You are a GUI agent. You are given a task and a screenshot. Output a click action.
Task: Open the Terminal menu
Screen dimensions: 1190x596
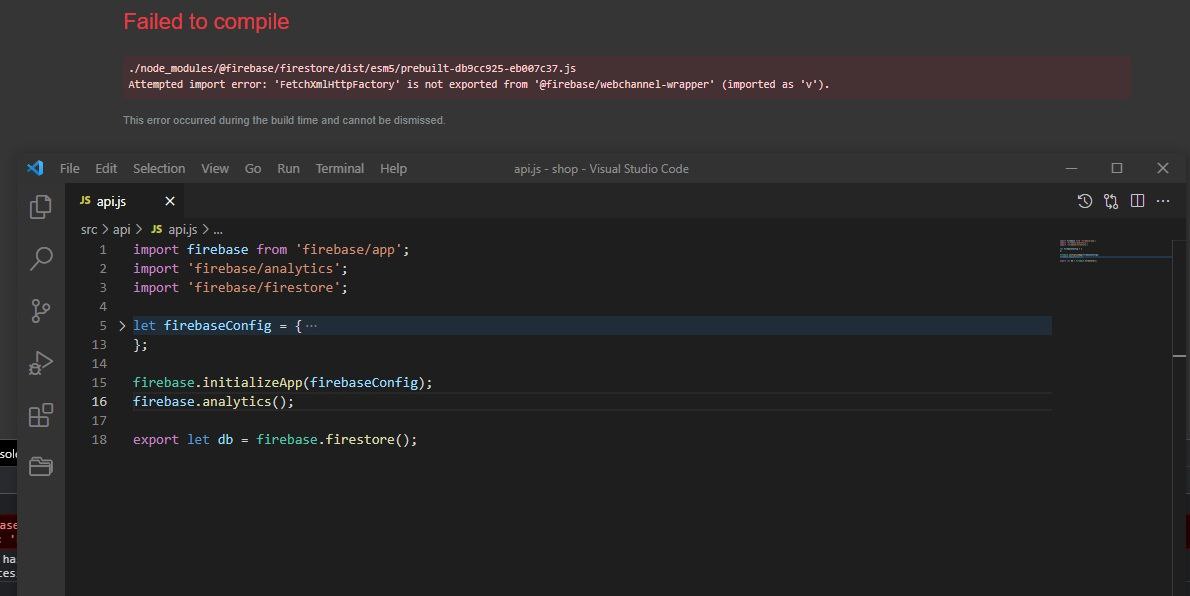click(339, 168)
